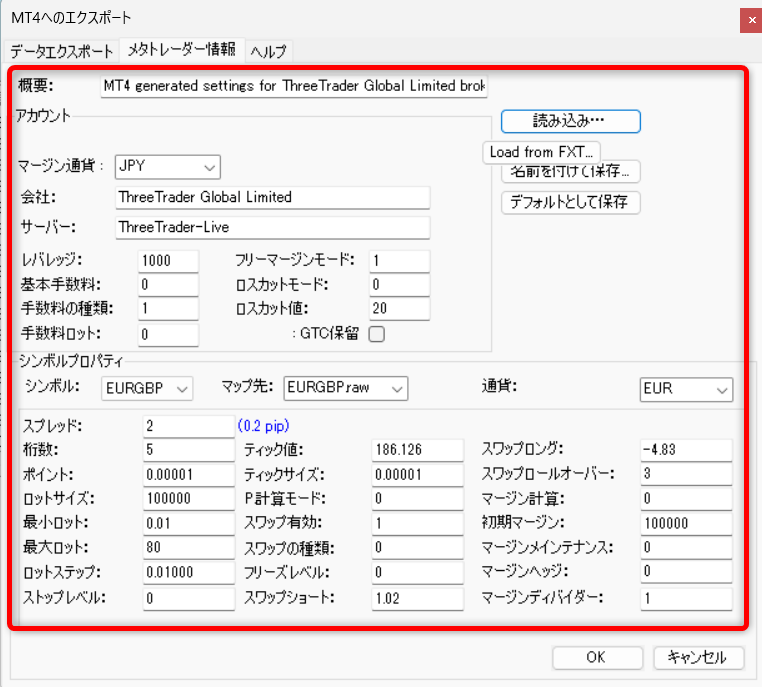This screenshot has height=687, width=762.
Task: Click the 概要 description field
Action: click(294, 86)
